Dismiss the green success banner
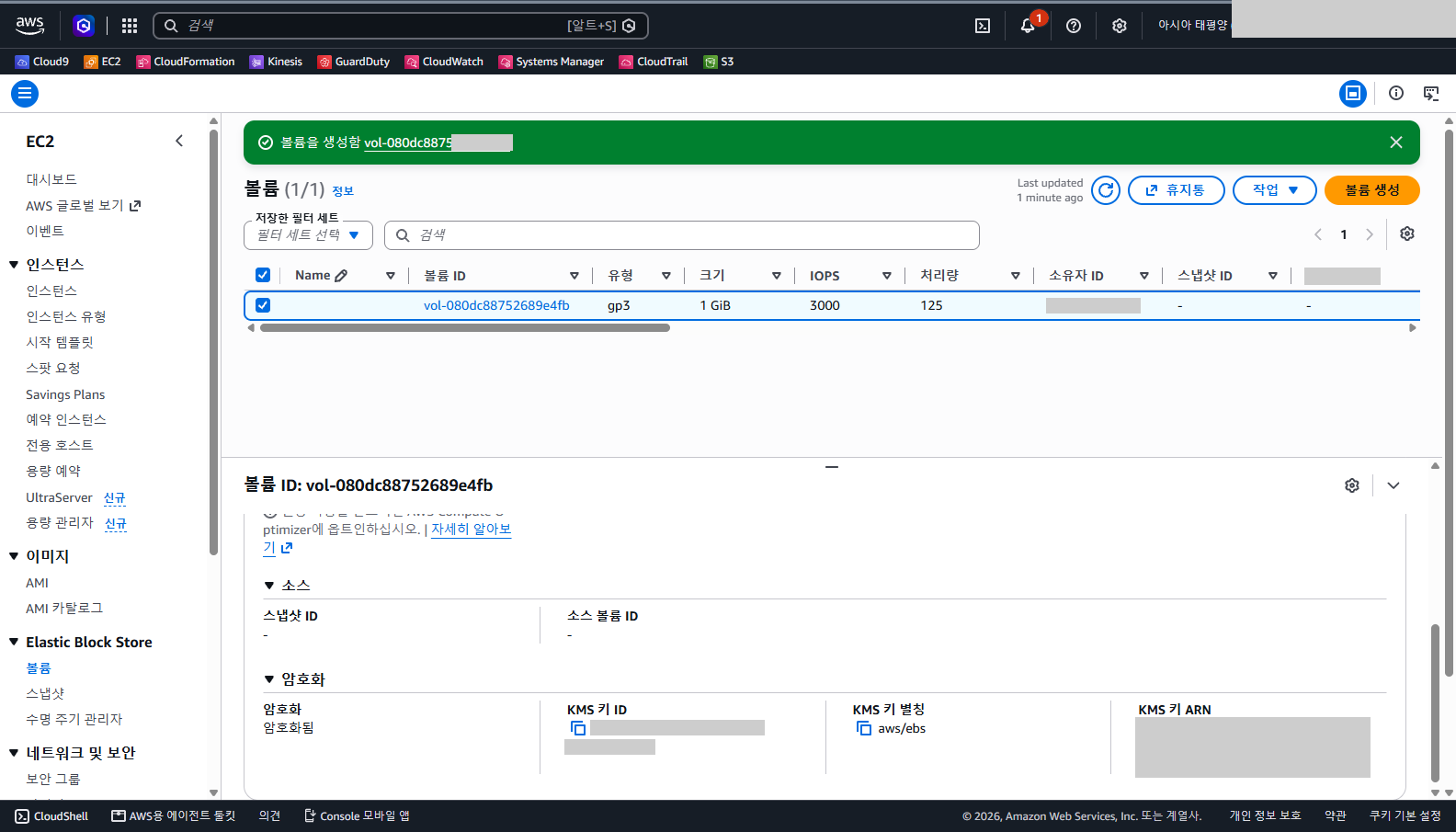Image resolution: width=1456 pixels, height=832 pixels. pos(1396,142)
